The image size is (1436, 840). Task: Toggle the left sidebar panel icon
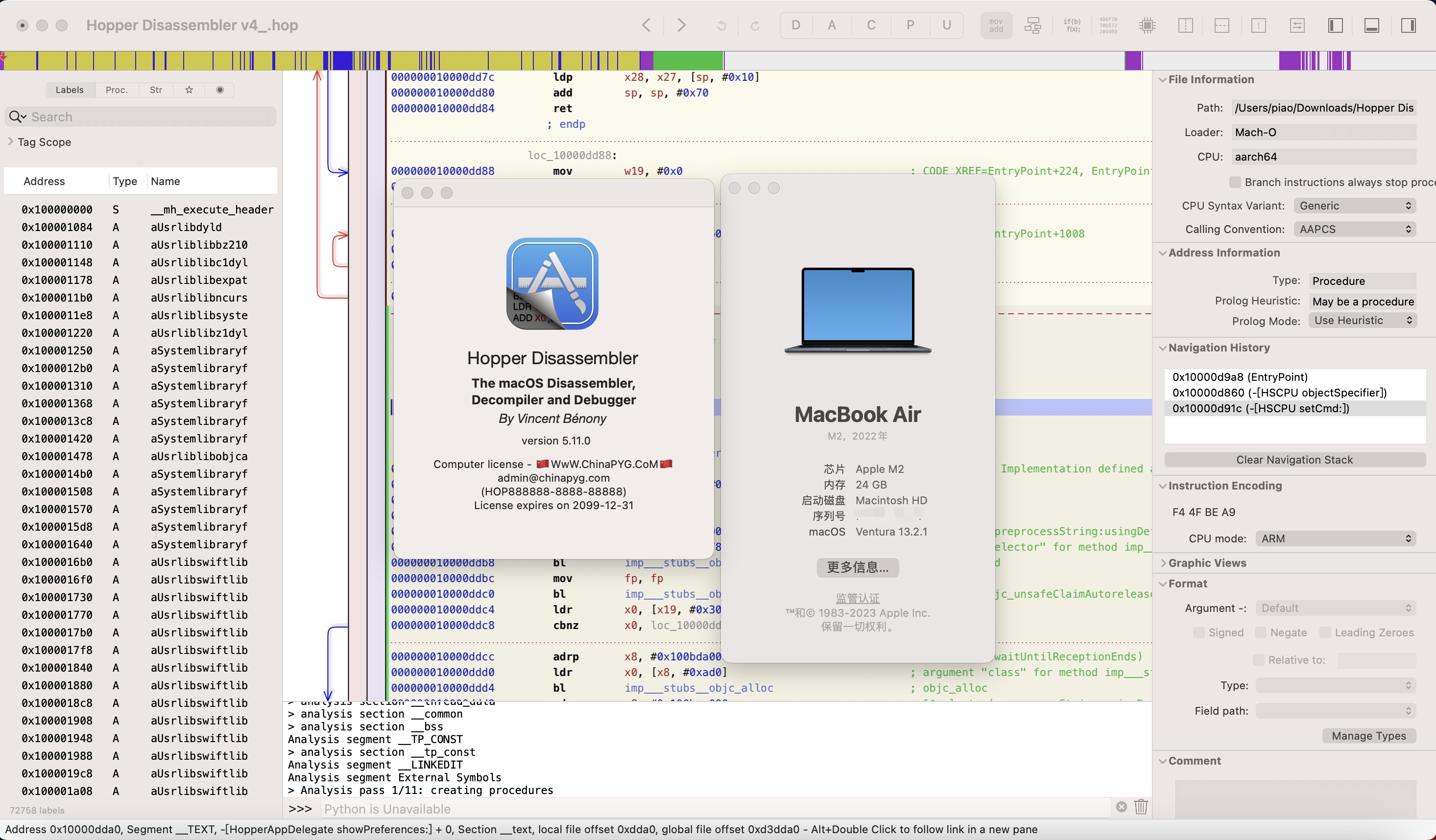pyautogui.click(x=1335, y=25)
